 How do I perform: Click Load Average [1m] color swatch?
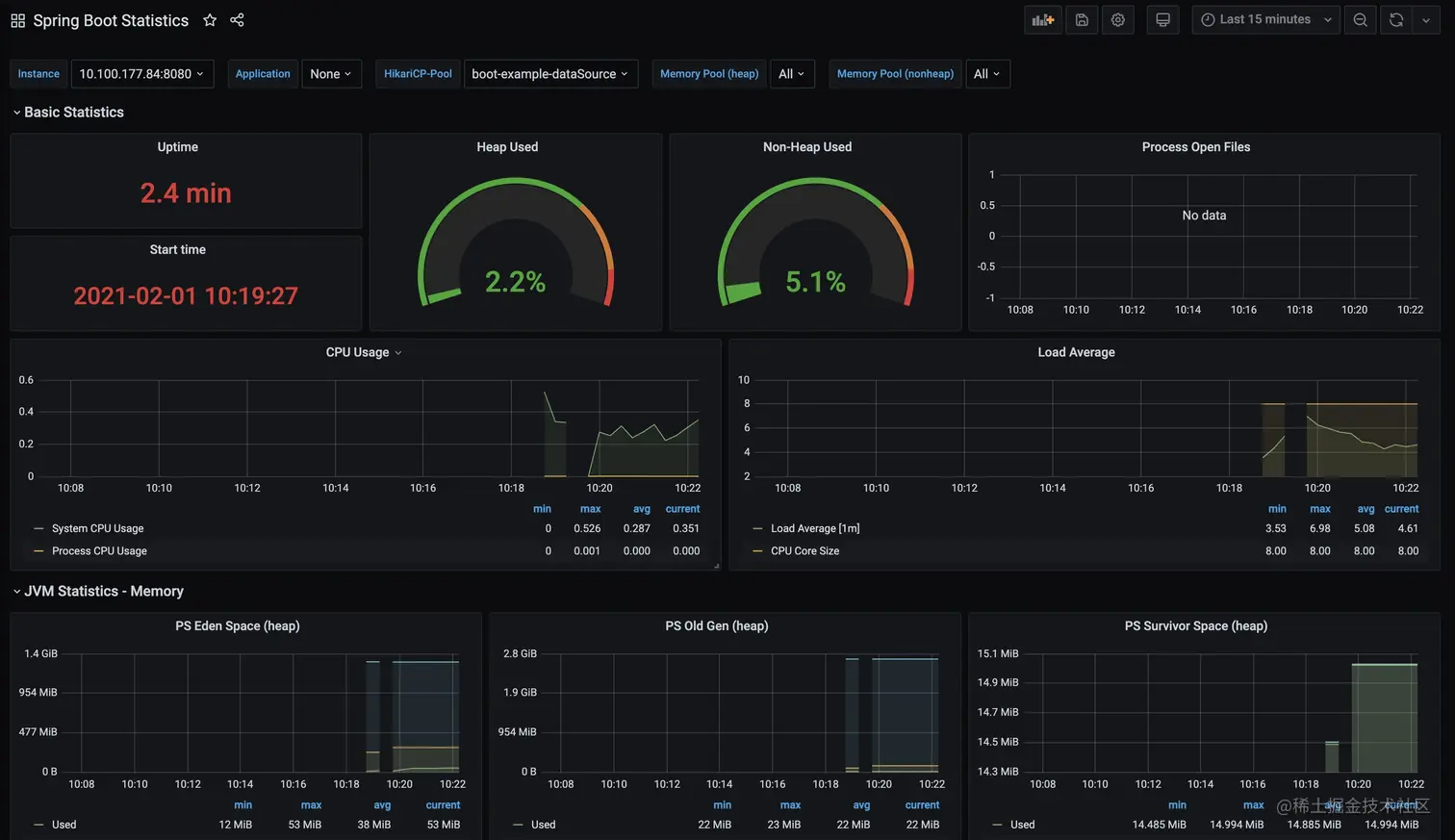point(757,528)
